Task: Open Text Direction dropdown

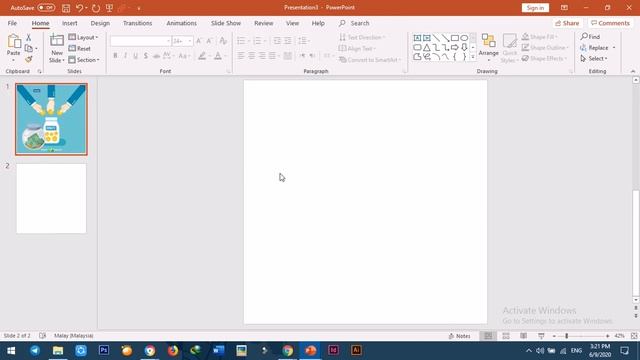Action: click(362, 37)
